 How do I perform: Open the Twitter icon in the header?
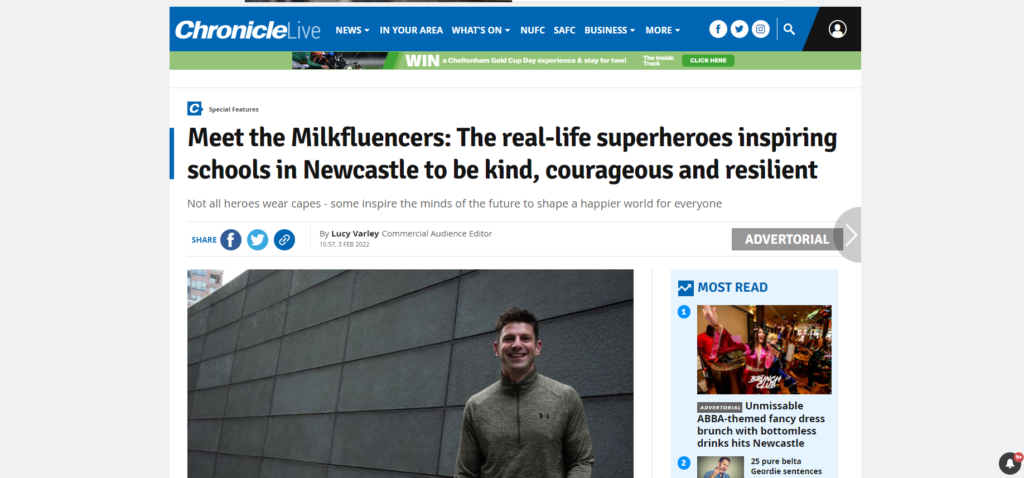(x=739, y=29)
